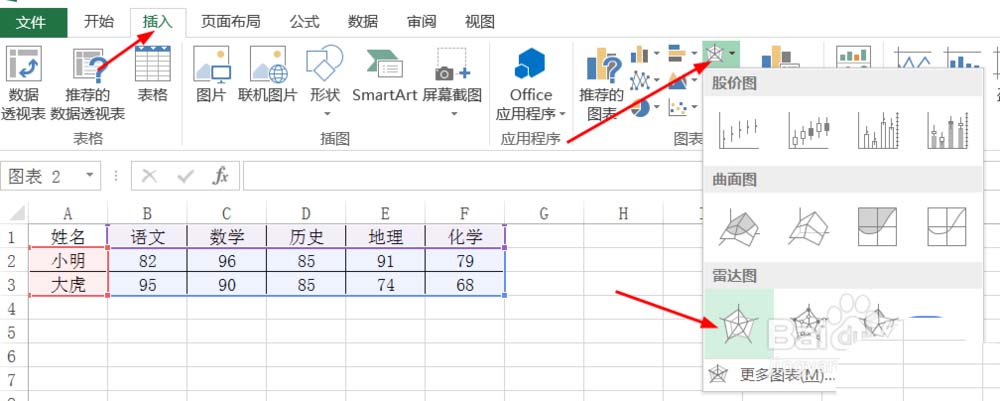The image size is (1000, 401).
Task: Open Recommended PivotTables (推荐的数据透视表)
Action: tap(89, 83)
